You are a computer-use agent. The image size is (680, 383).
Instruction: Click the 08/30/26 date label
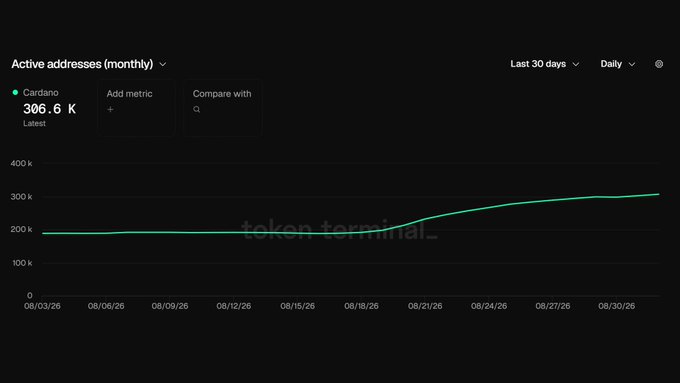tap(617, 306)
